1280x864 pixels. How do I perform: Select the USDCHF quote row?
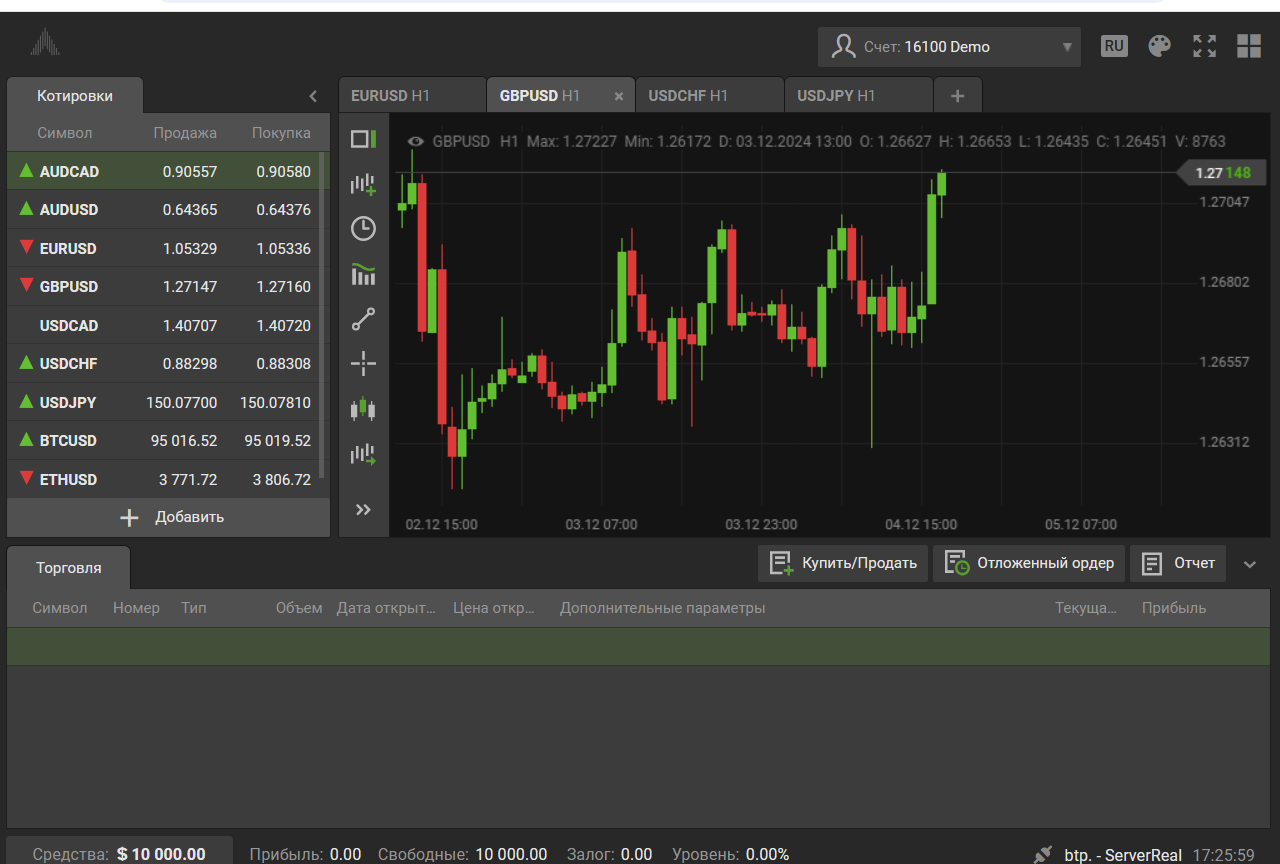(163, 364)
